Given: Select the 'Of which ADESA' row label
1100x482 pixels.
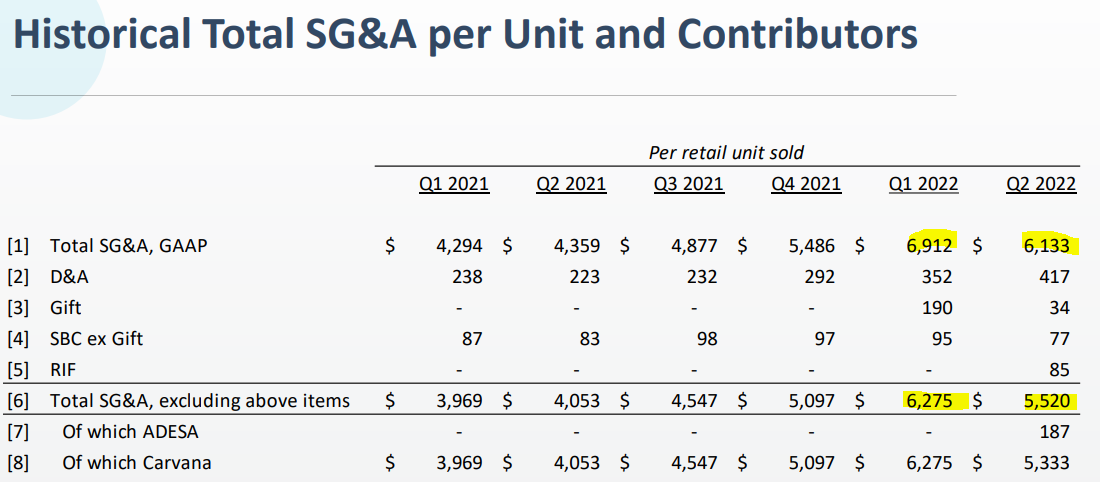Looking at the screenshot, I should (x=130, y=432).
